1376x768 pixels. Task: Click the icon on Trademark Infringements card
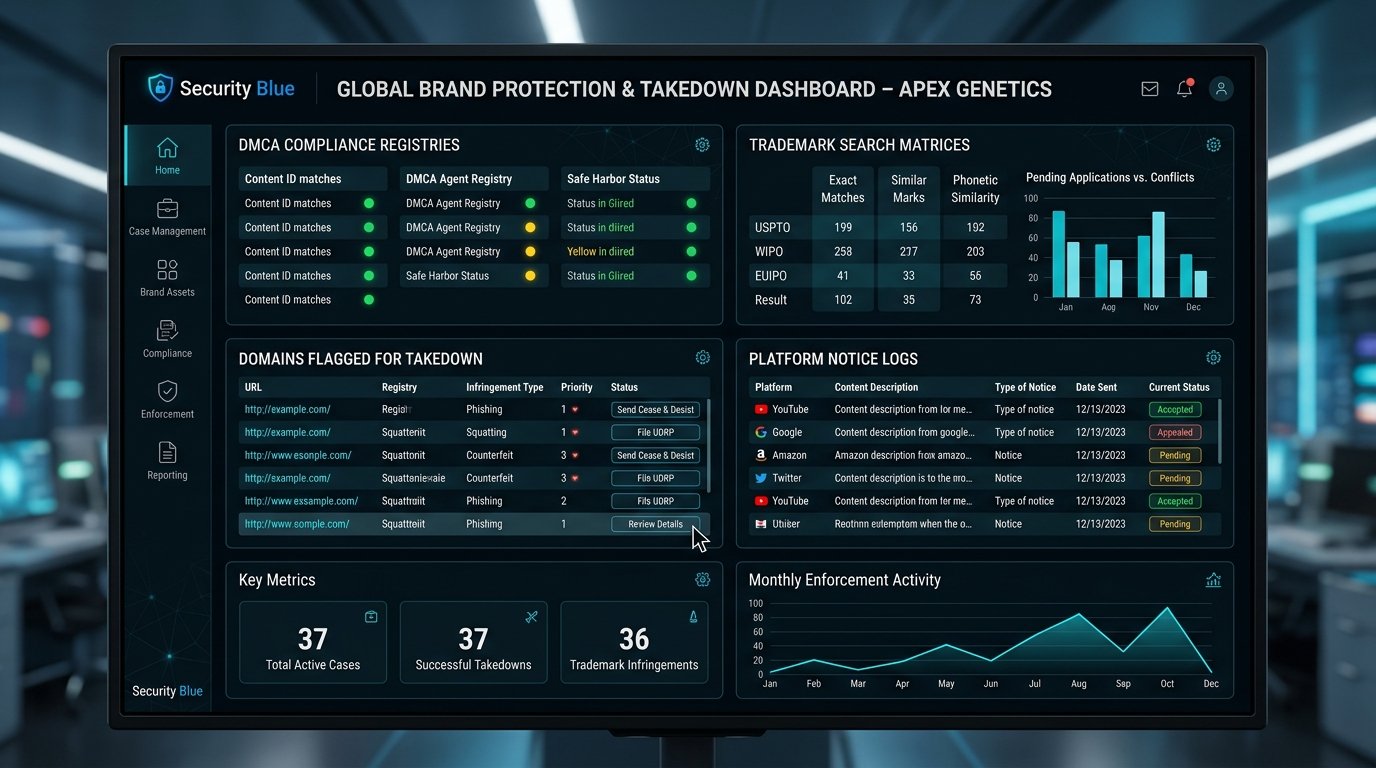[x=693, y=617]
